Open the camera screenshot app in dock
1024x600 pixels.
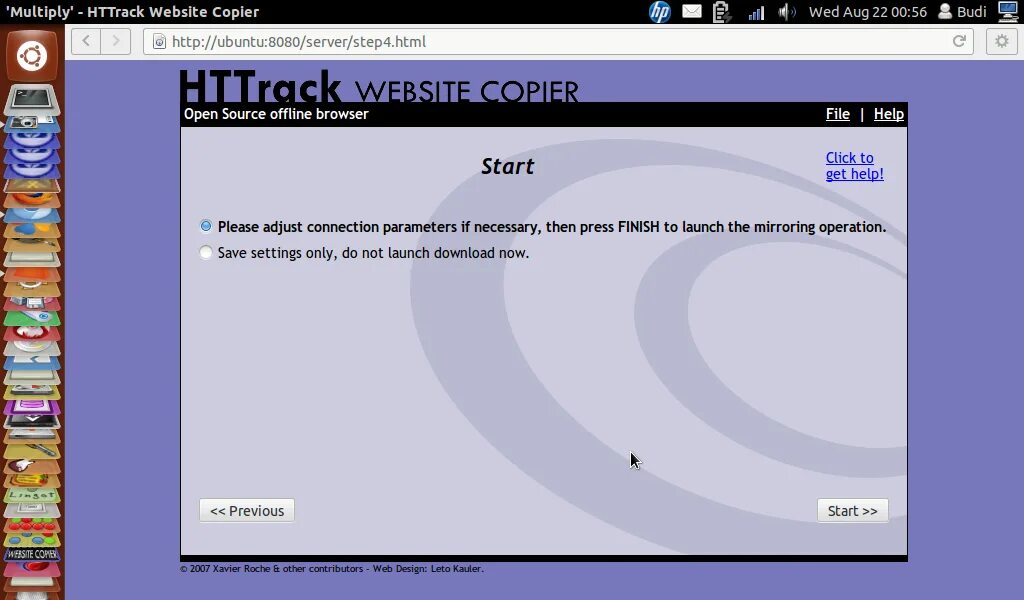click(x=32, y=122)
